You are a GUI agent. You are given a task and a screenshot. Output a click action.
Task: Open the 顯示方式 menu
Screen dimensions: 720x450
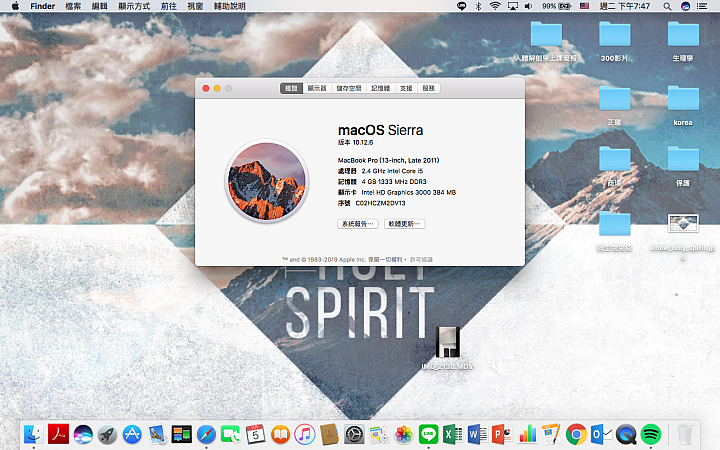tap(134, 6)
